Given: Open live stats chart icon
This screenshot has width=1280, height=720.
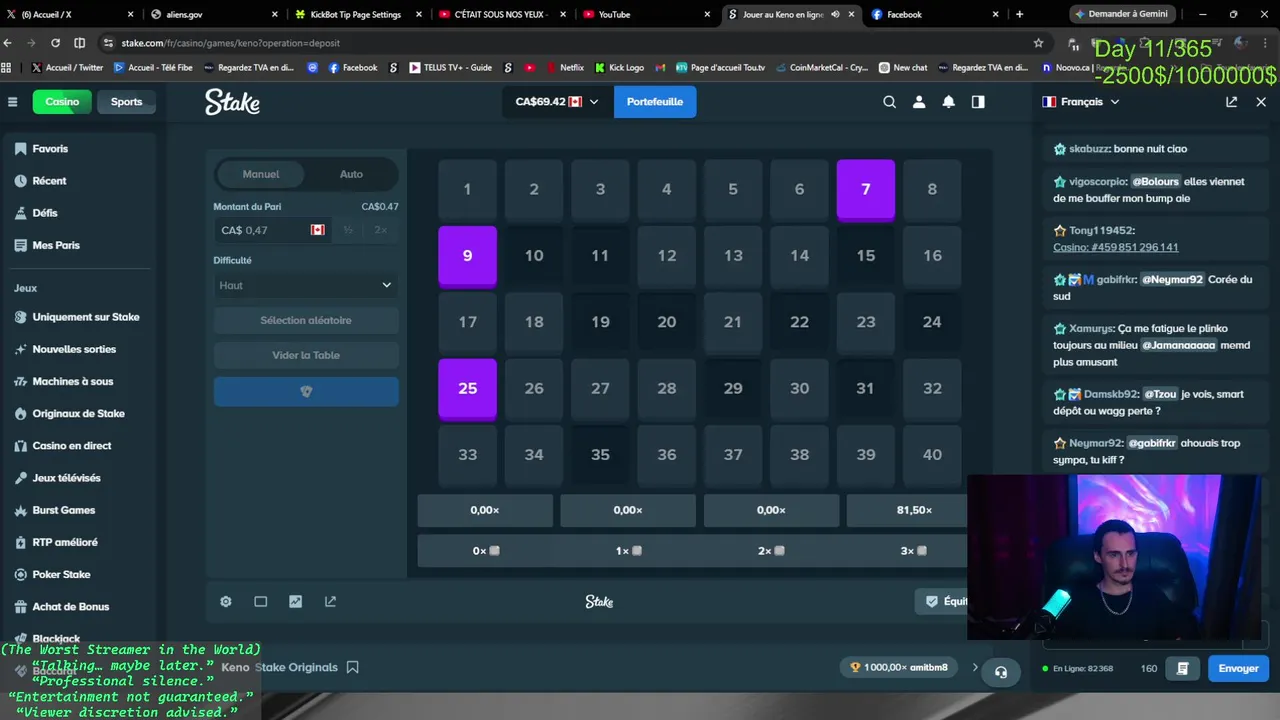Looking at the screenshot, I should [x=295, y=602].
